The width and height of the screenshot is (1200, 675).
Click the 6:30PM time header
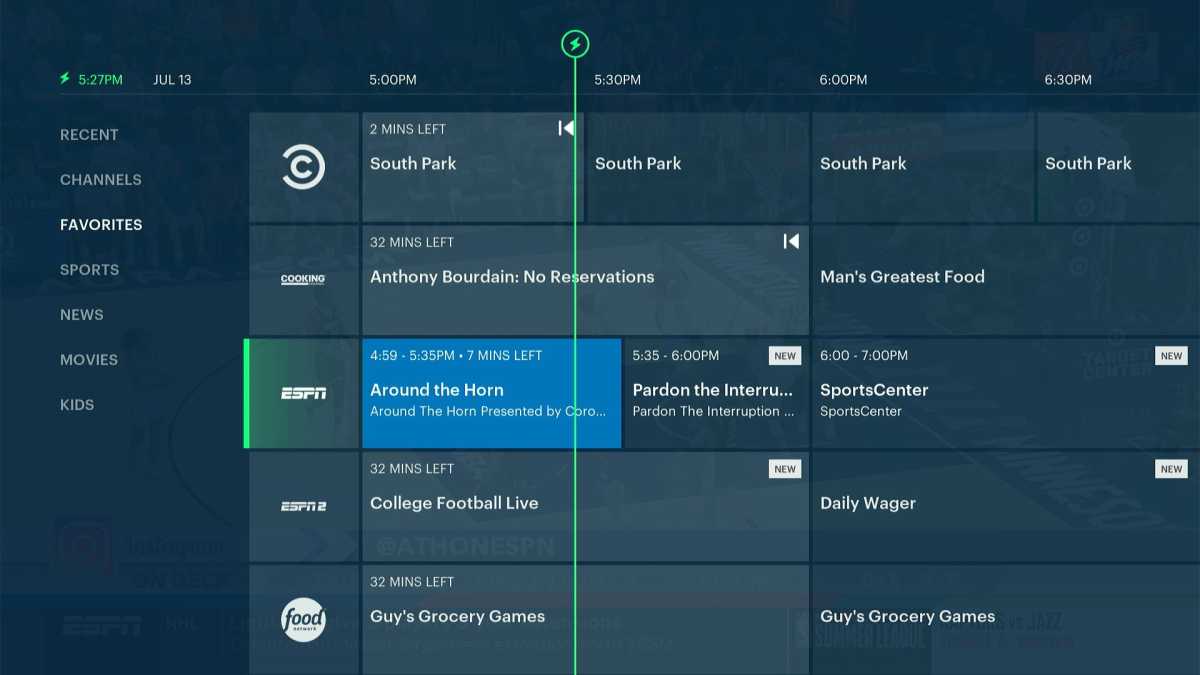click(x=1068, y=80)
